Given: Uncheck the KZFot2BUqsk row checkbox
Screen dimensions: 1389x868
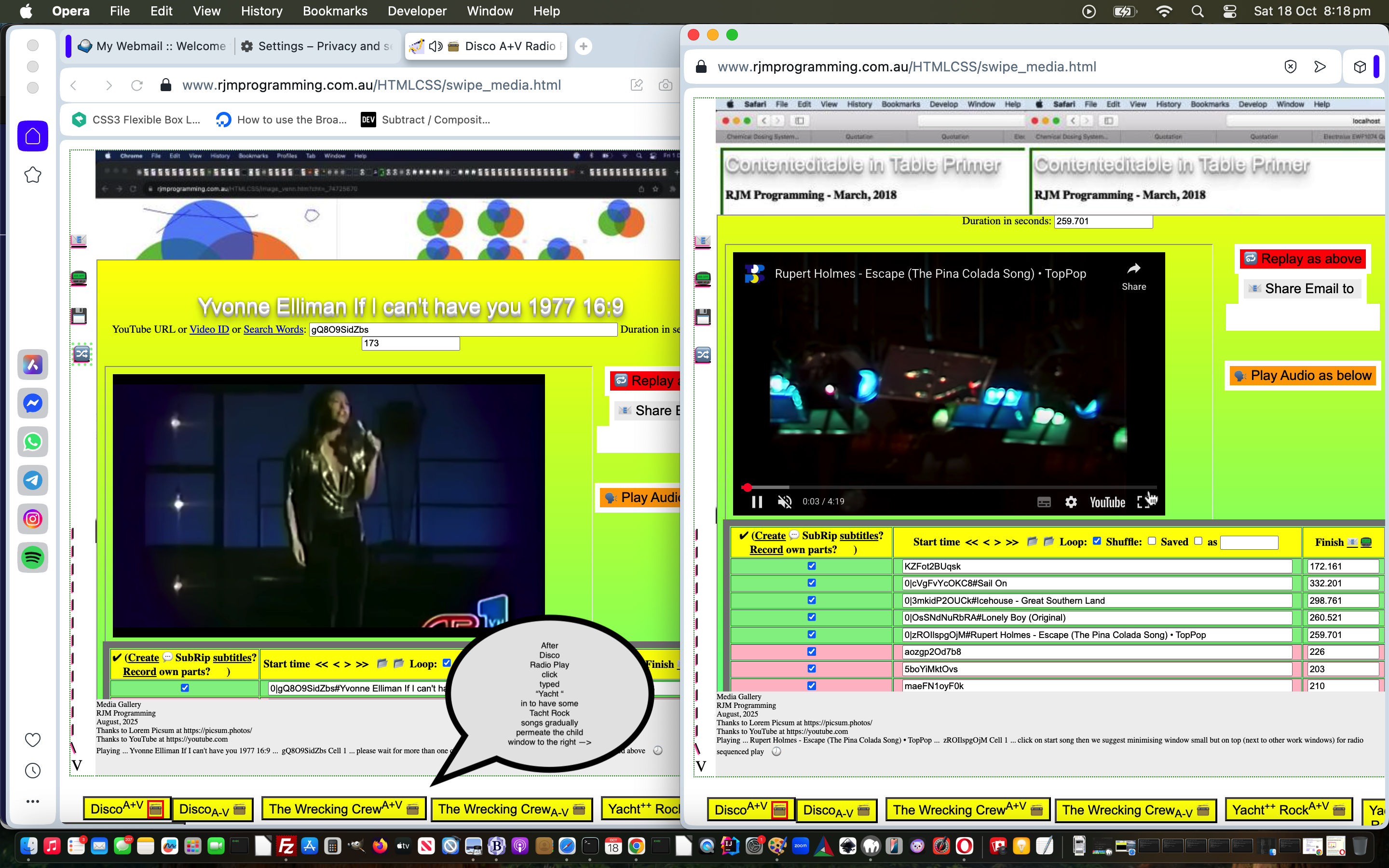Looking at the screenshot, I should [x=812, y=566].
